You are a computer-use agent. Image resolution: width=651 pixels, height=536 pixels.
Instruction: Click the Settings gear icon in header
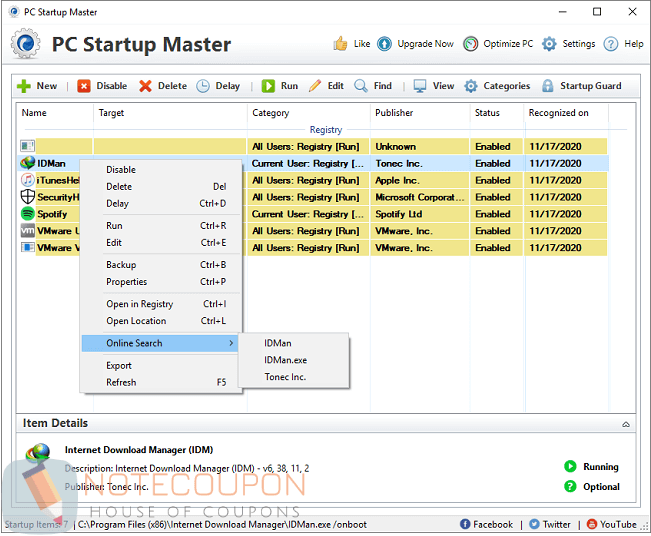tap(549, 44)
